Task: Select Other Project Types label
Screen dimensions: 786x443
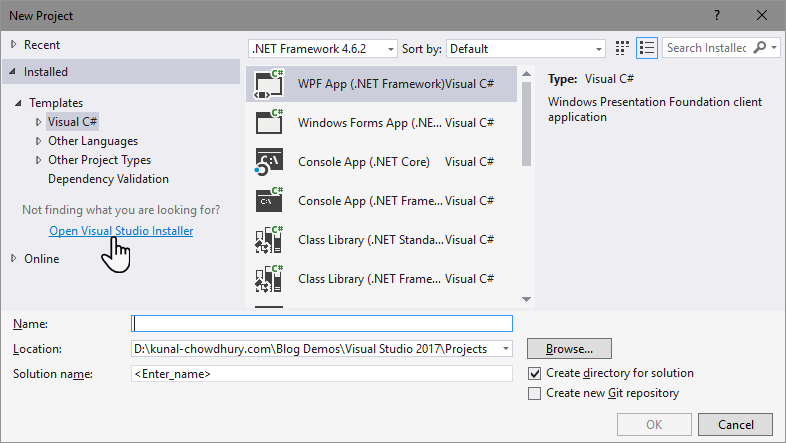Action: (99, 160)
